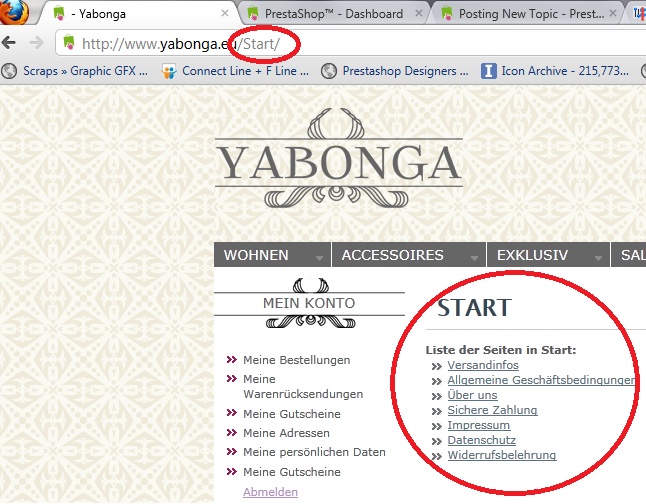Image resolution: width=646 pixels, height=504 pixels.
Task: Open Meine Warenrücksendungen
Action: point(303,387)
